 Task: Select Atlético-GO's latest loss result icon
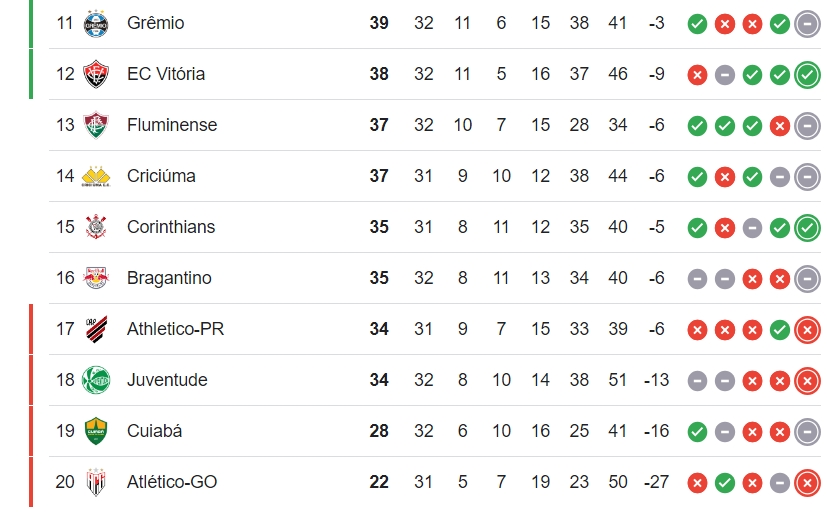click(807, 483)
